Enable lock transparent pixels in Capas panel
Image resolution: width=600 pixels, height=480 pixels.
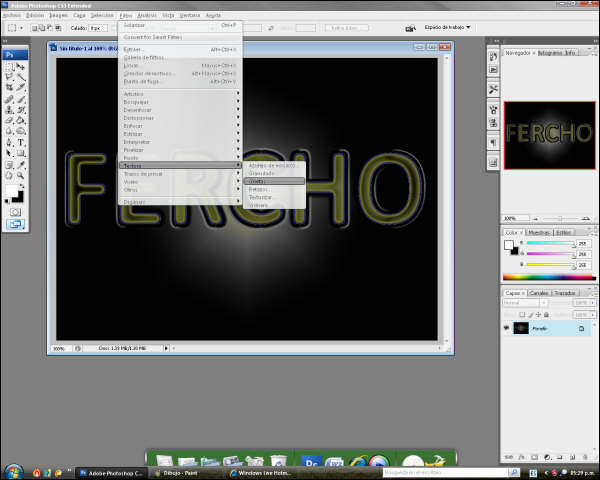click(x=522, y=315)
